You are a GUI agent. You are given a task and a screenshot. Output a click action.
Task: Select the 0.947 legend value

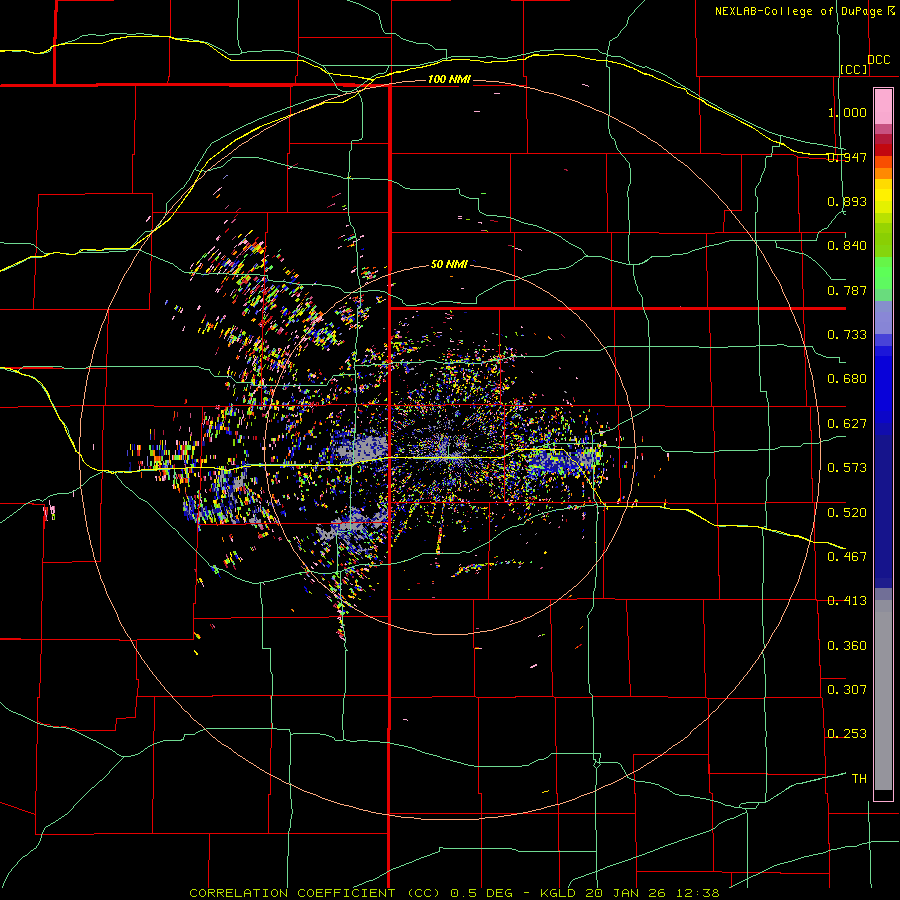click(847, 157)
